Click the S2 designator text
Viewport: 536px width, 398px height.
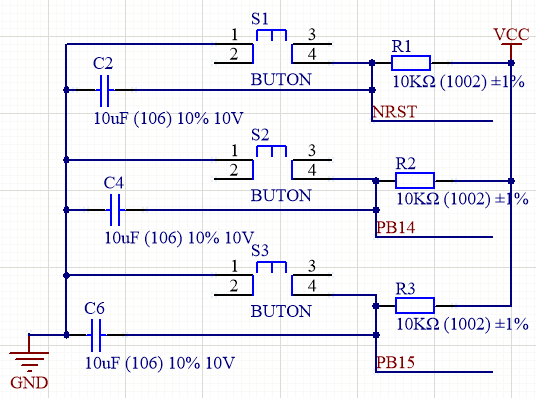point(260,135)
